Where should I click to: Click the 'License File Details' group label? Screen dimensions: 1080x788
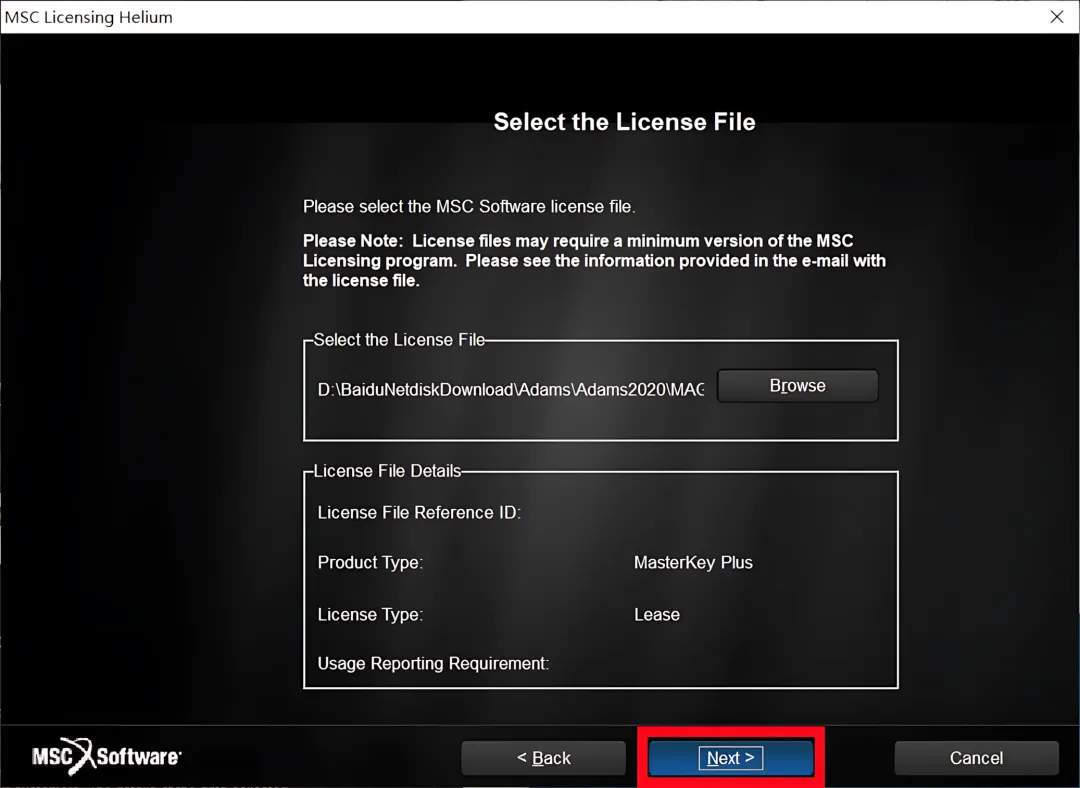point(387,471)
